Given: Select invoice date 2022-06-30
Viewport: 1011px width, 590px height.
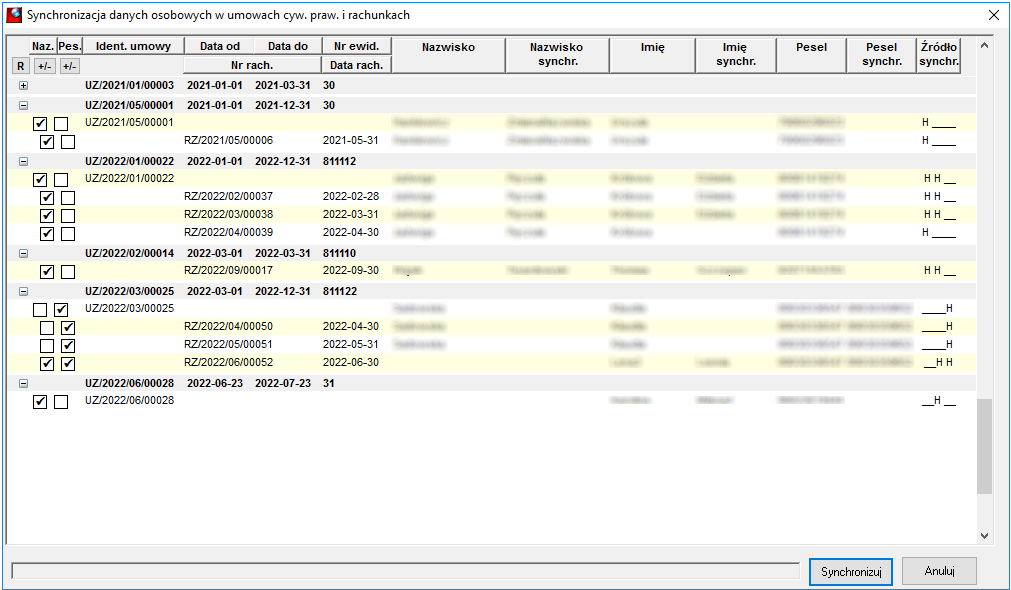Looking at the screenshot, I should tap(351, 362).
